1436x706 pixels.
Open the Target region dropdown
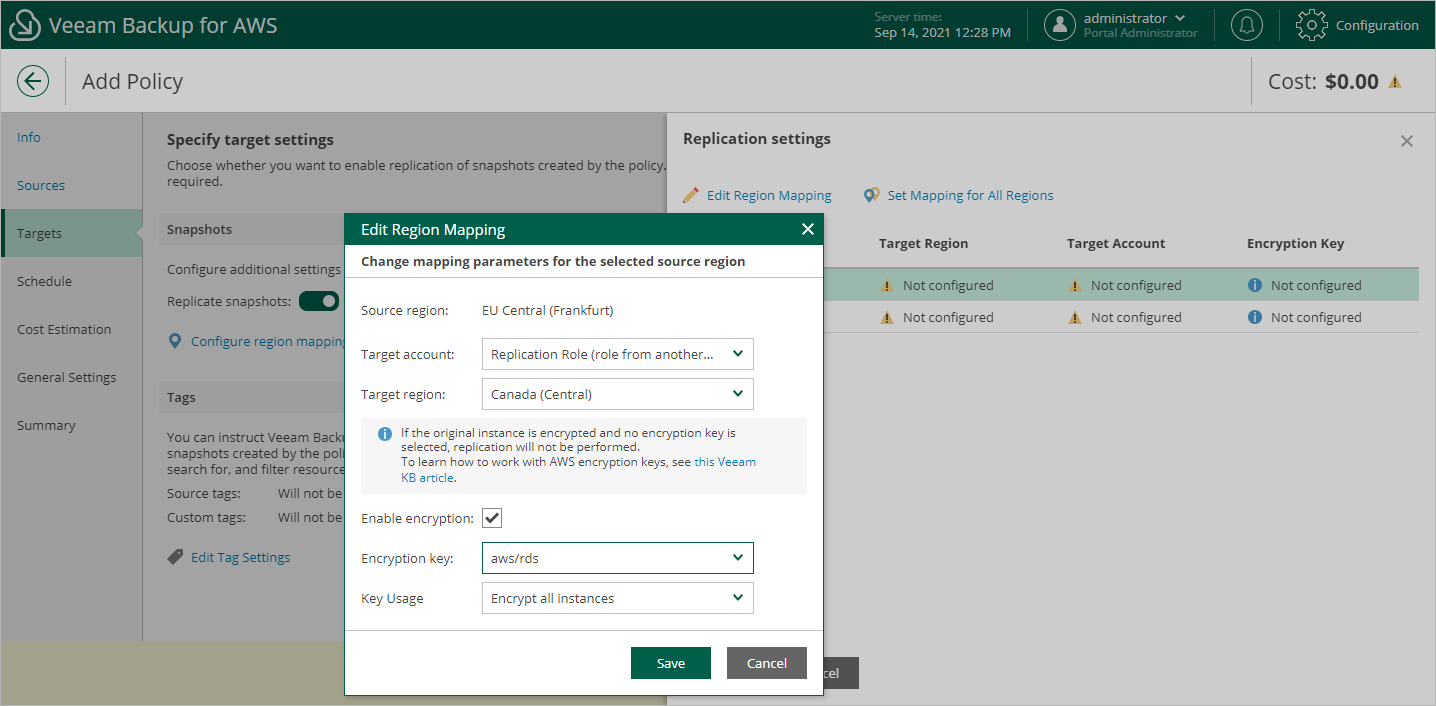617,394
